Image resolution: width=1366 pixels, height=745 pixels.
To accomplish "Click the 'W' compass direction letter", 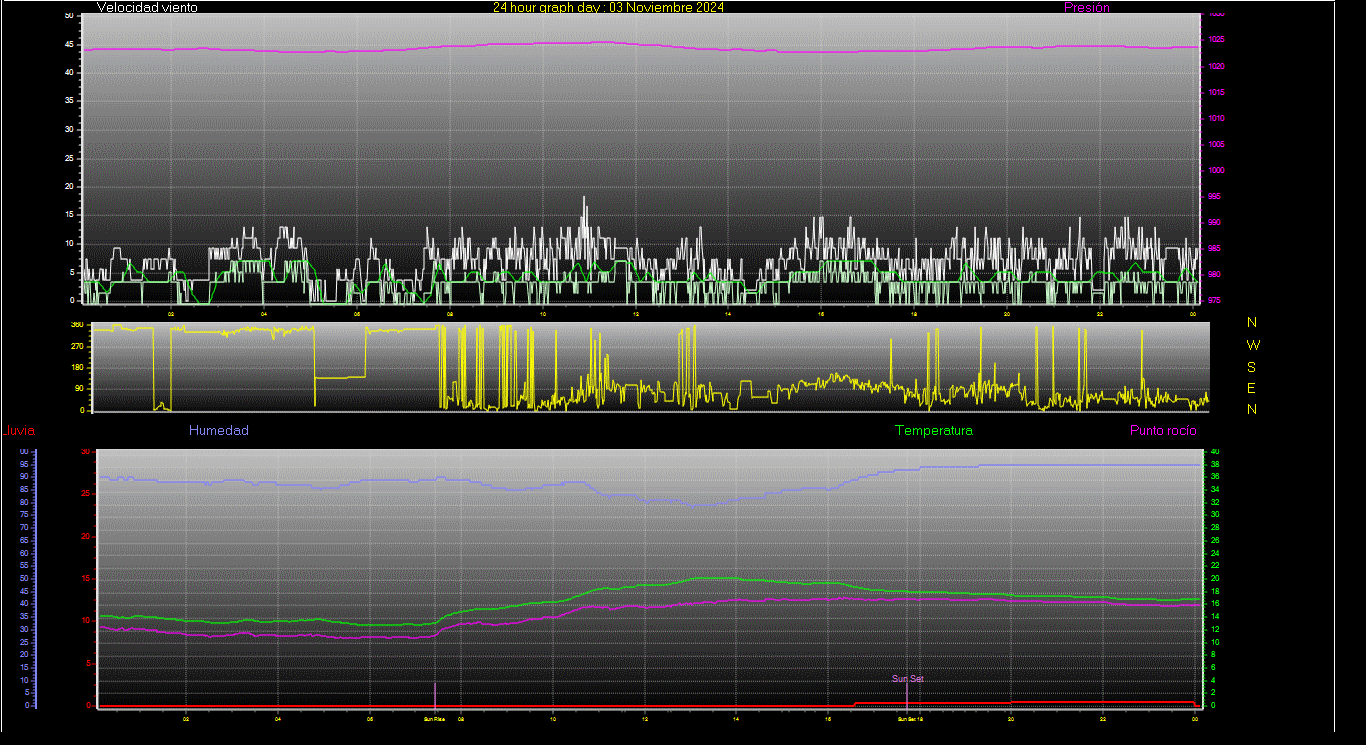I will [1253, 345].
